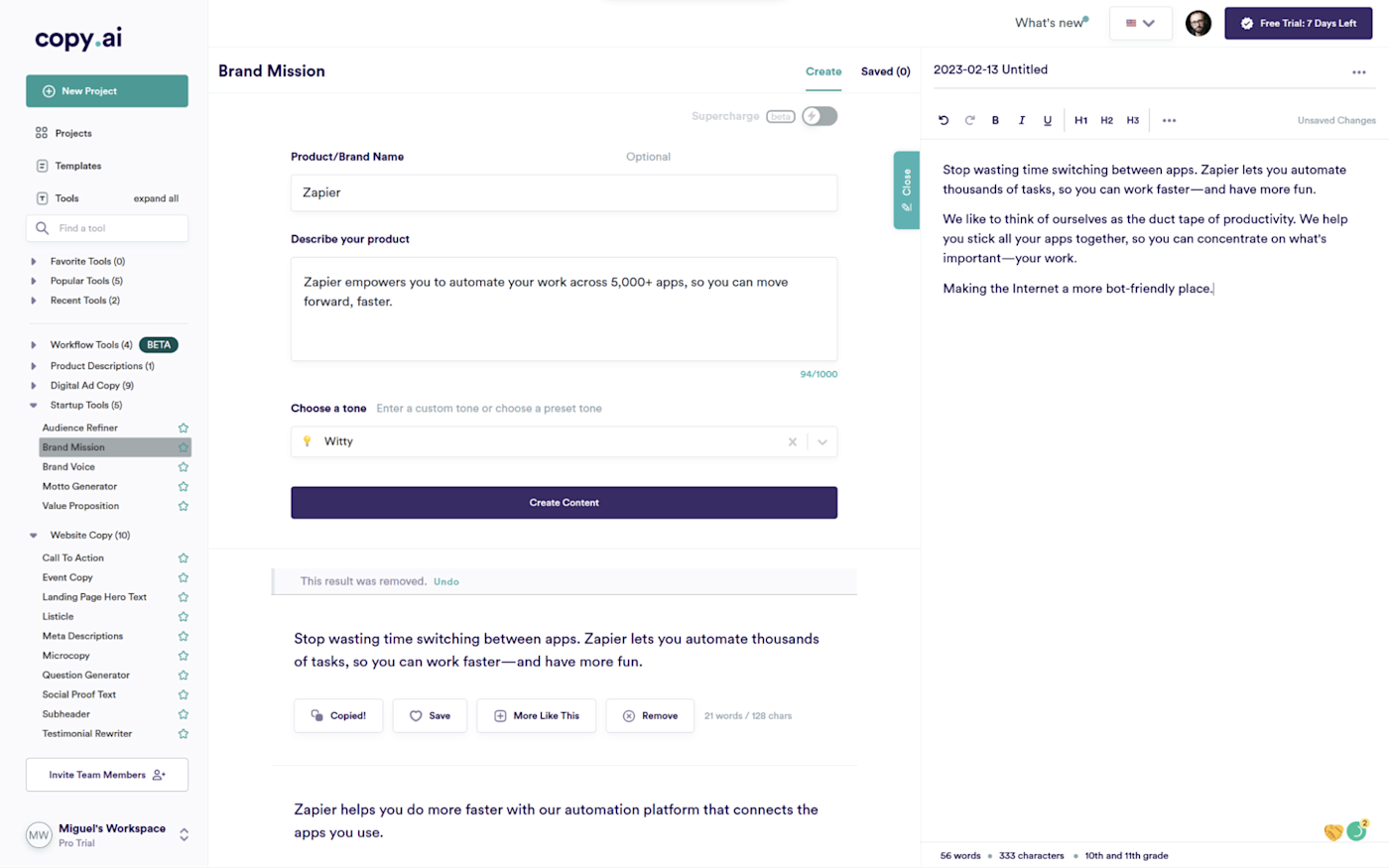Screen dimensions: 1389x868
Task: Invite Team Members
Action: point(107,775)
